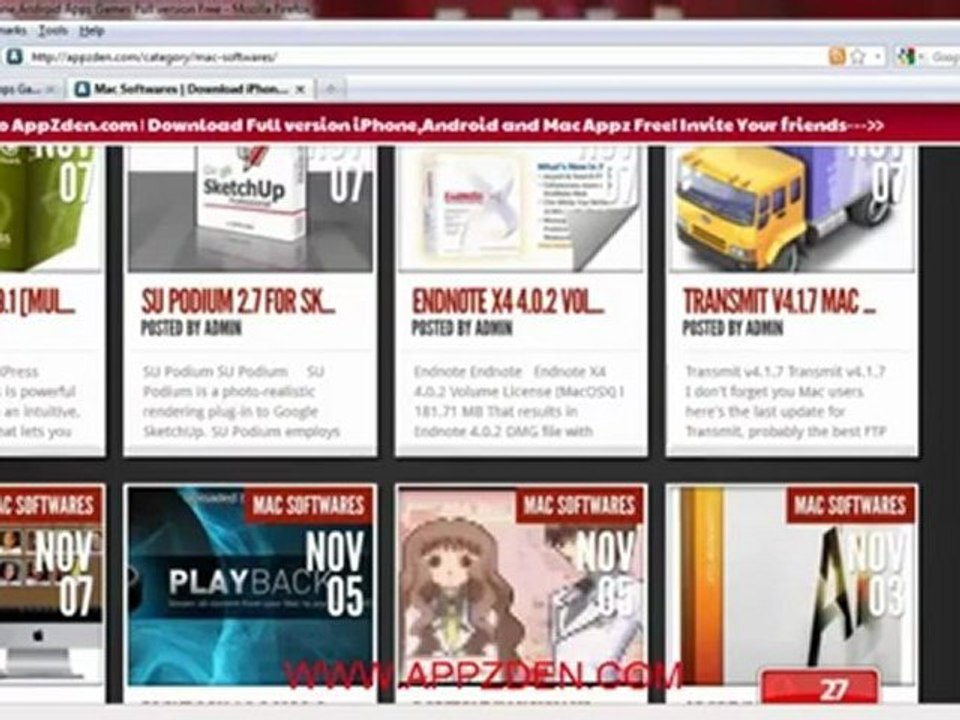Open SU Podium 2.7 post title
This screenshot has height=720, width=960.
(x=238, y=301)
